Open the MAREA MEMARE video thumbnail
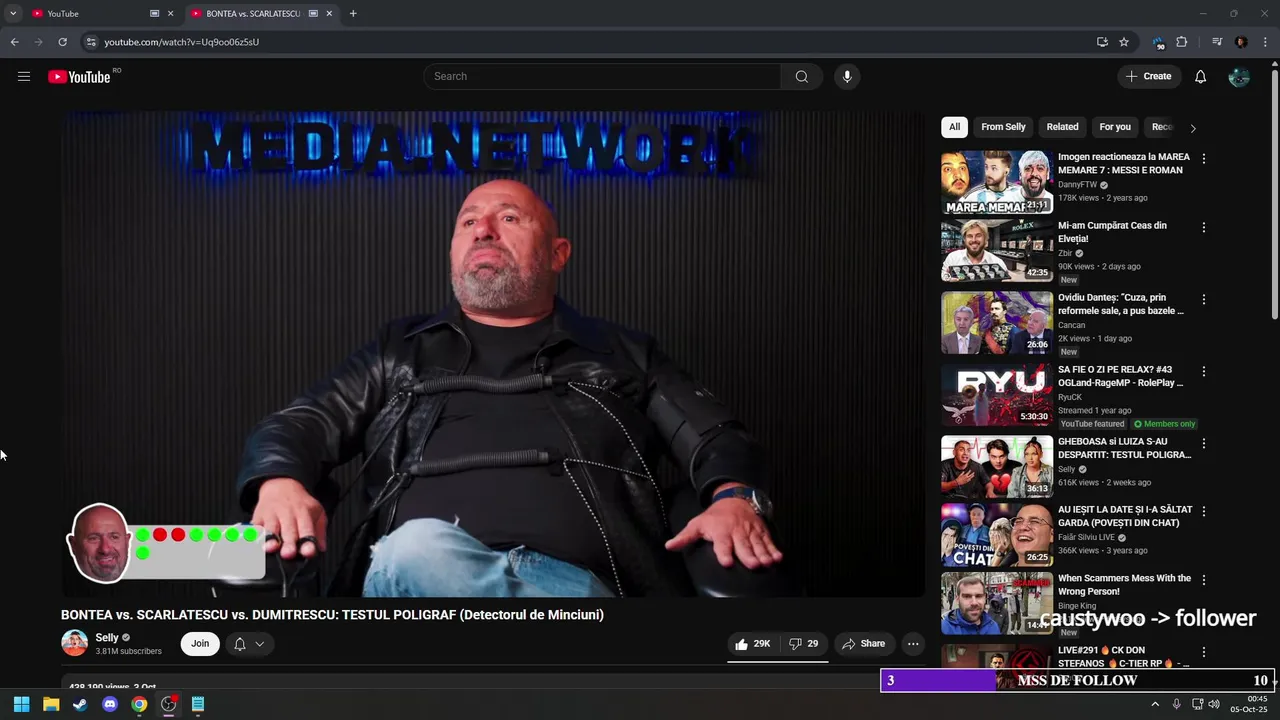 point(997,182)
